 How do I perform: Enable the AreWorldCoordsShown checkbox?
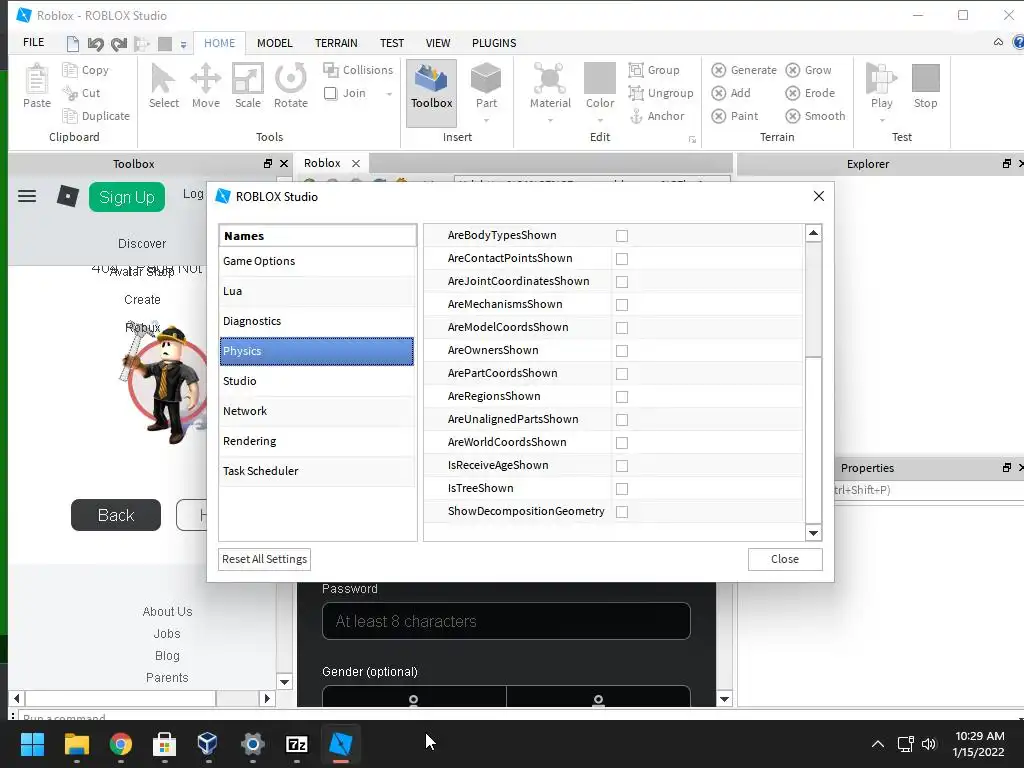coord(622,443)
